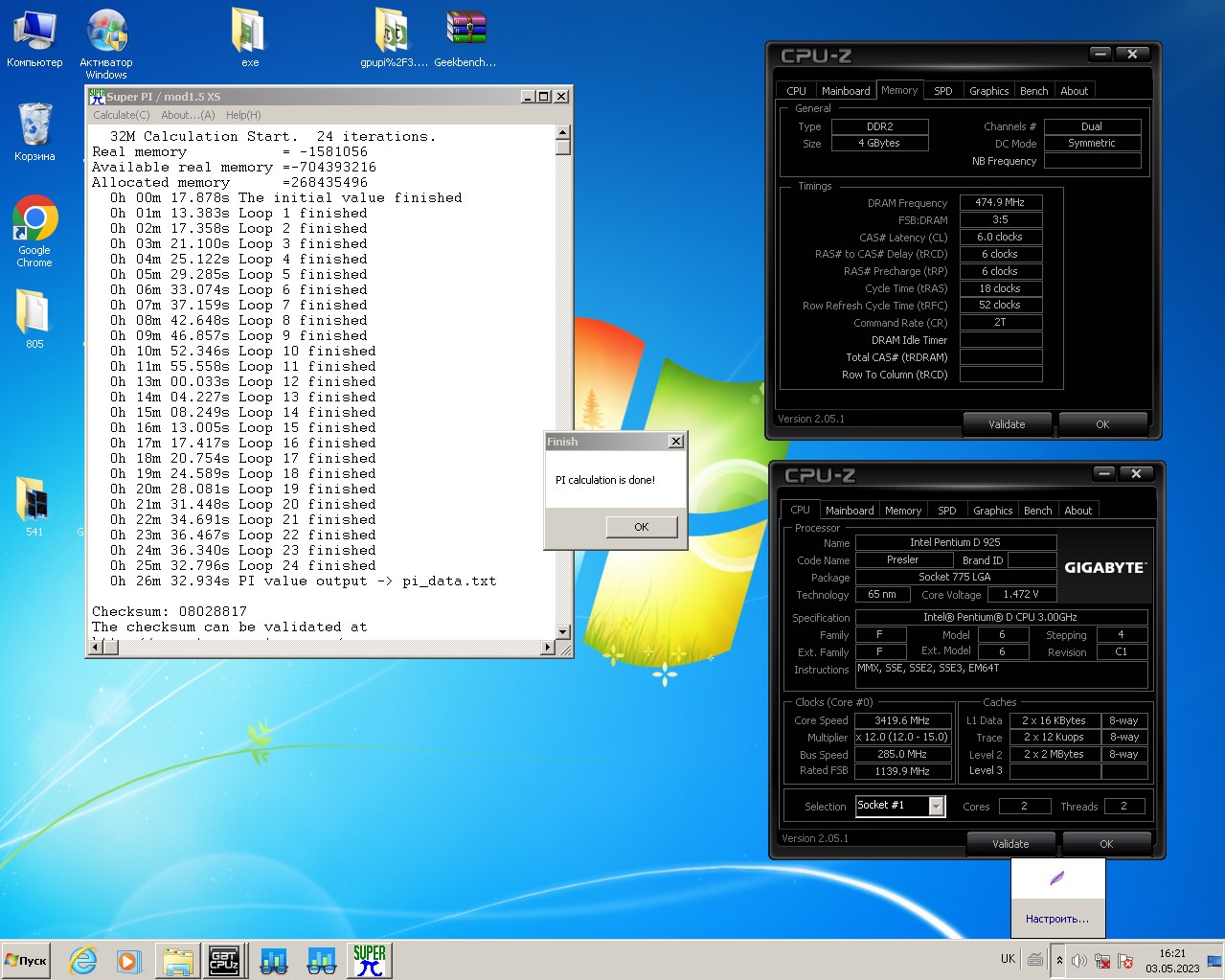Open the Calculate(C) menu
Viewport: 1225px width, 980px height.
(x=121, y=115)
